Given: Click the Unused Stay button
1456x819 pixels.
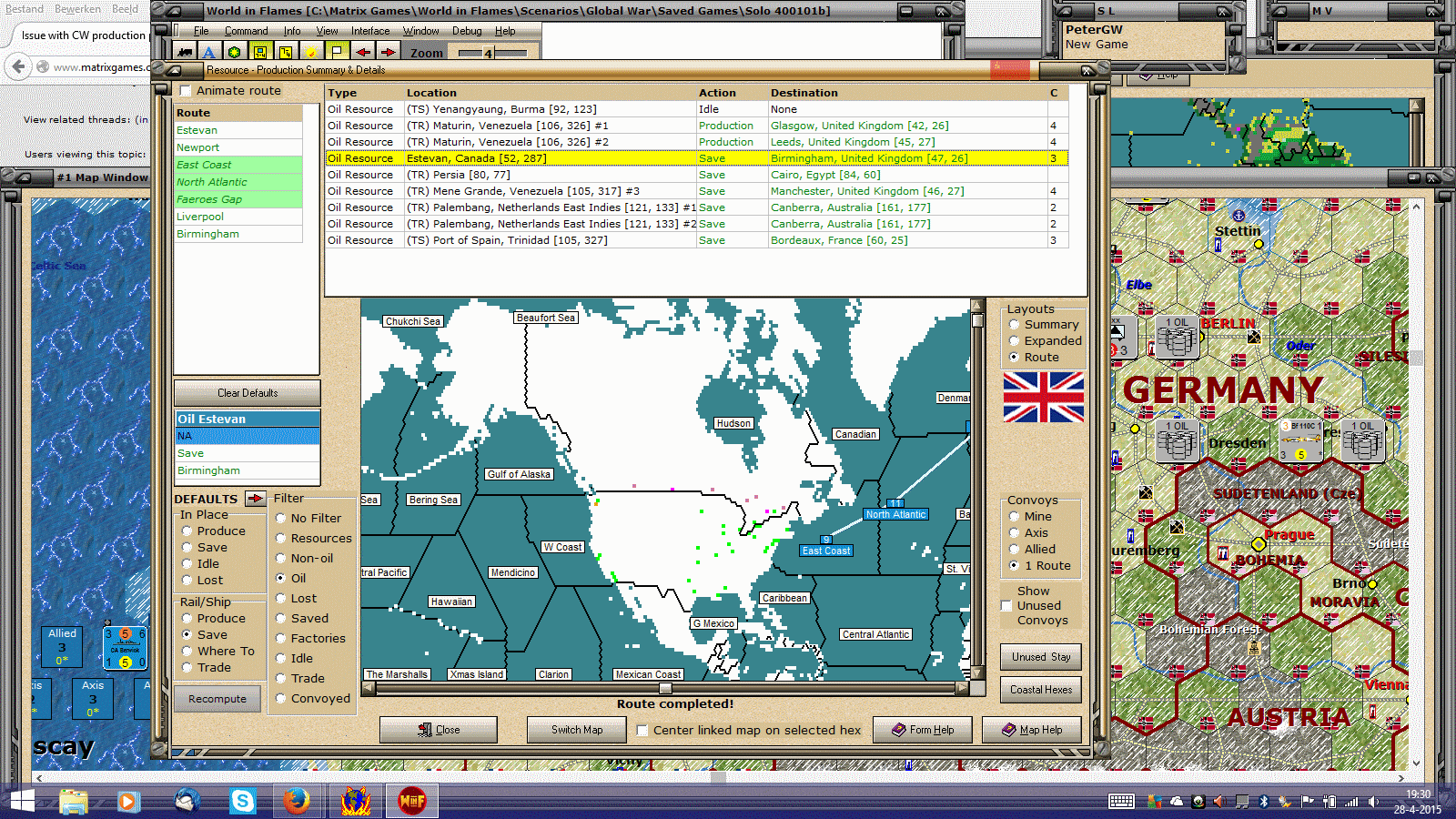Looking at the screenshot, I should (x=1041, y=657).
